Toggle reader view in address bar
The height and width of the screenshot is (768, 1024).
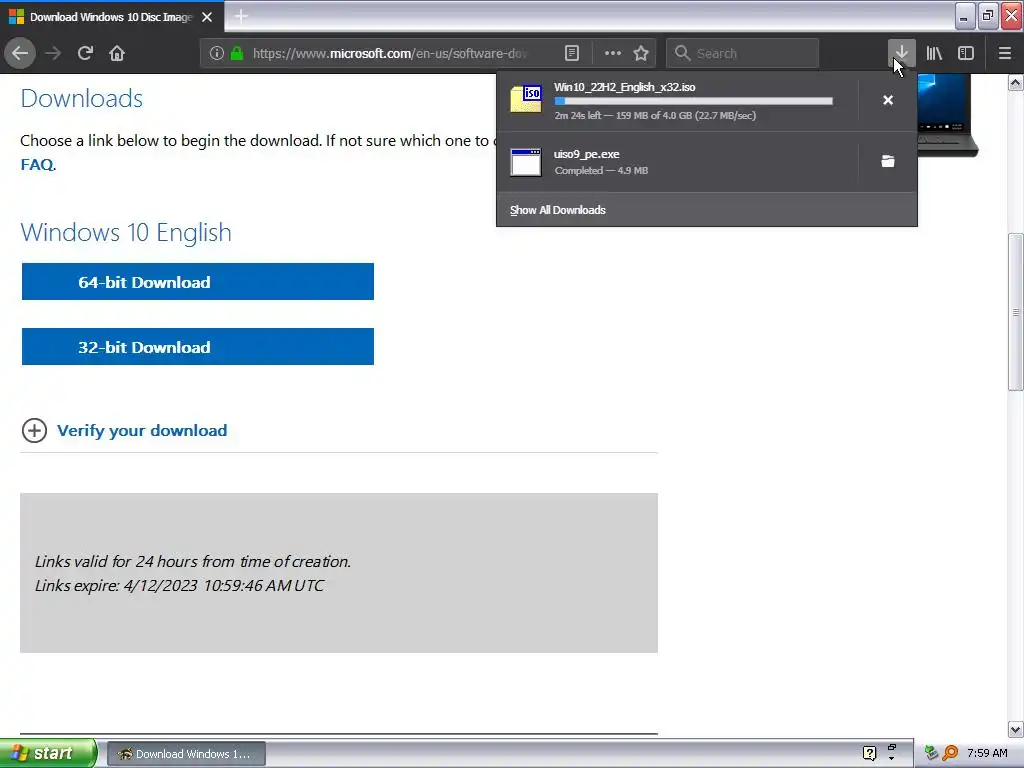(x=571, y=53)
